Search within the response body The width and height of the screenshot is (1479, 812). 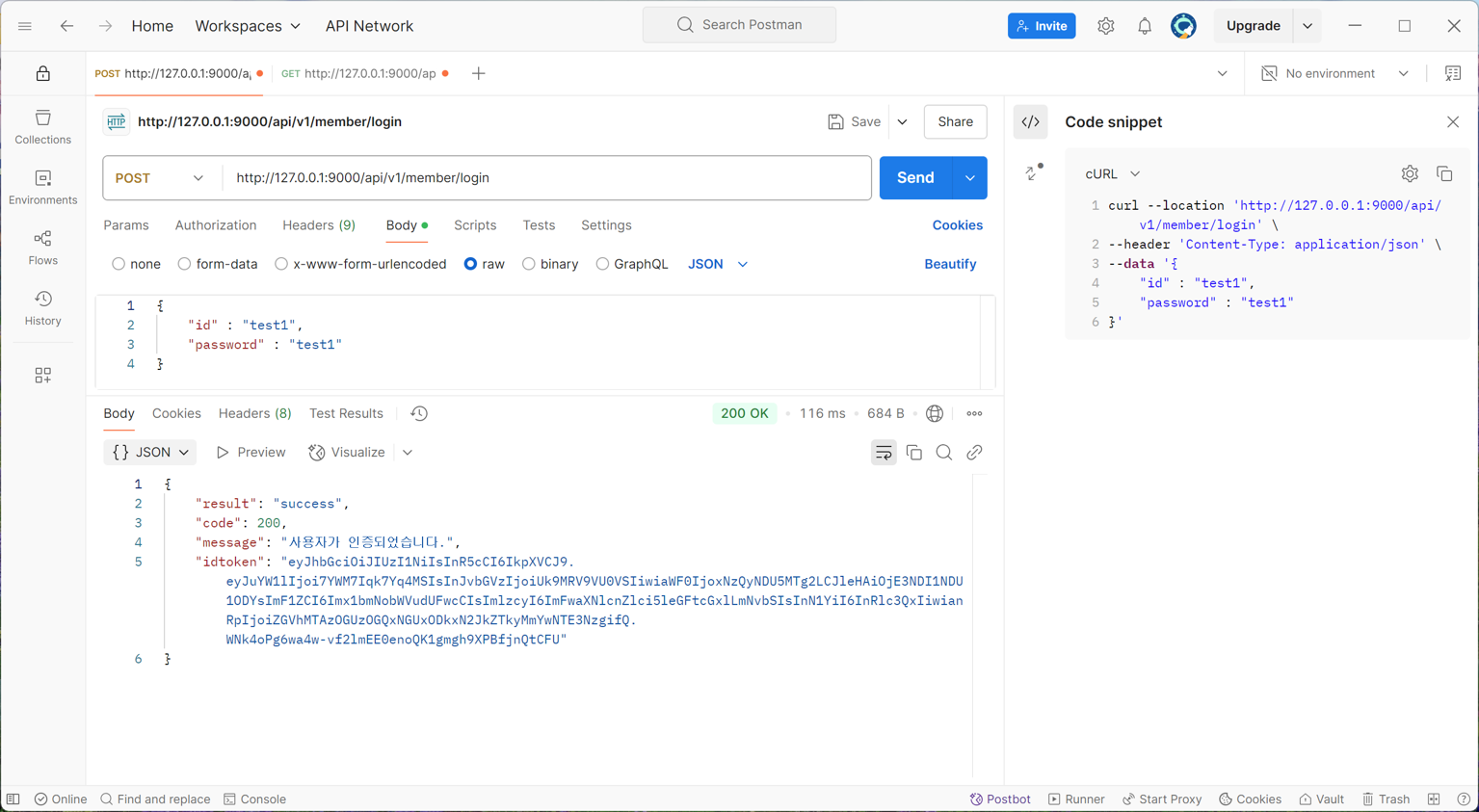[x=944, y=453]
